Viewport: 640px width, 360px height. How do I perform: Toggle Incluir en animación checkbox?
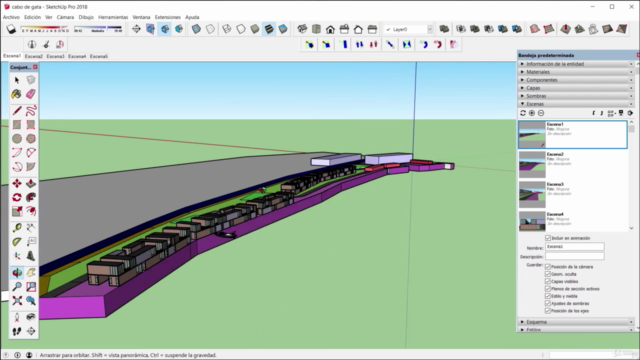[x=548, y=238]
